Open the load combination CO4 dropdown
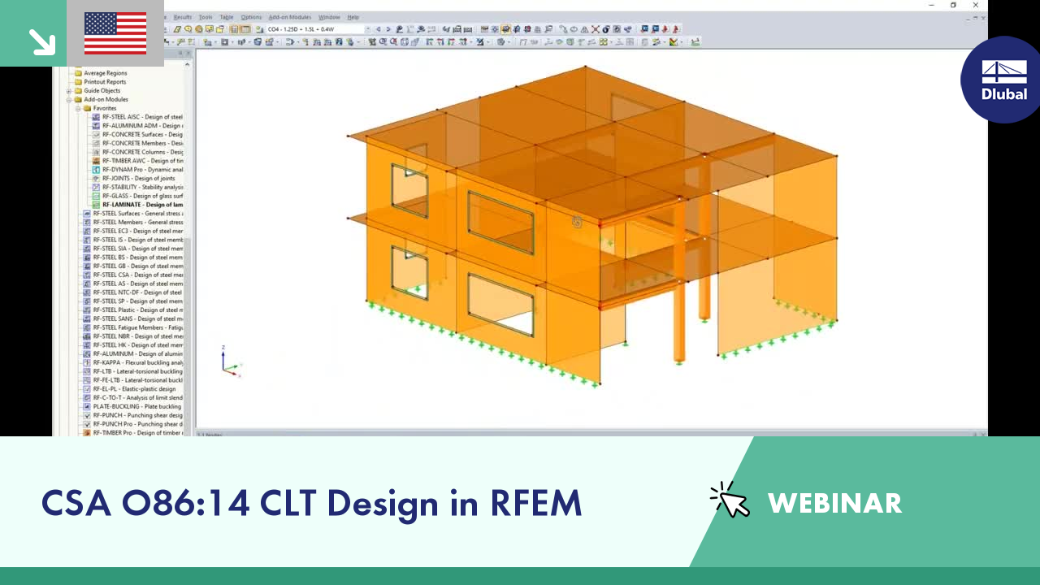This screenshot has height=585, width=1040. point(318,29)
